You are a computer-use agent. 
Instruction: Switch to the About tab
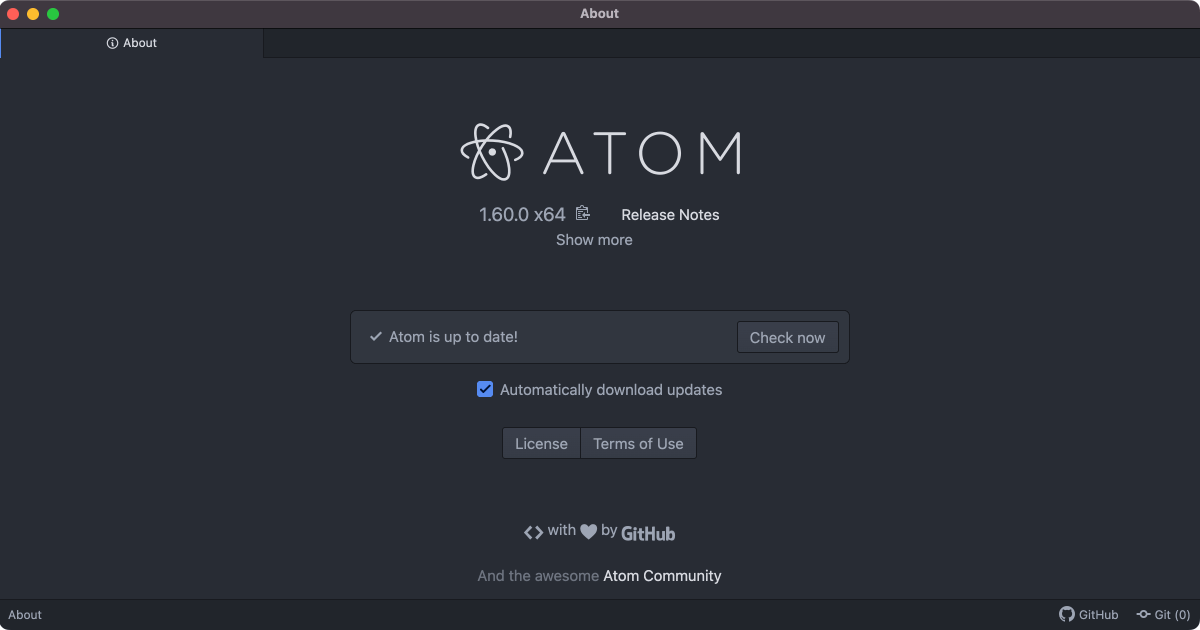[132, 43]
